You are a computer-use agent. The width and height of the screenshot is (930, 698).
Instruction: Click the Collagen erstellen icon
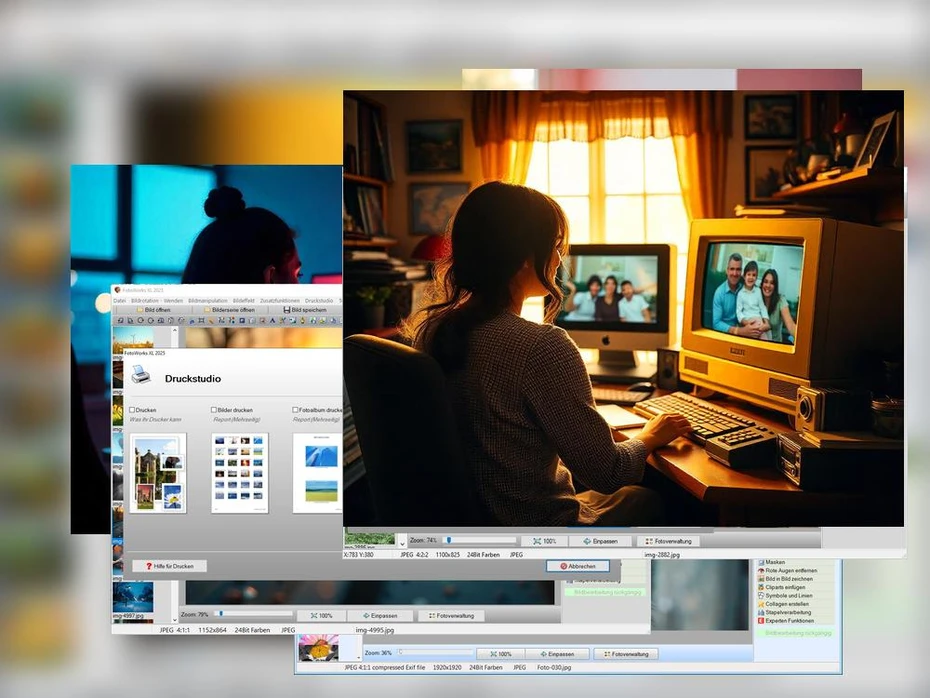coord(761,604)
